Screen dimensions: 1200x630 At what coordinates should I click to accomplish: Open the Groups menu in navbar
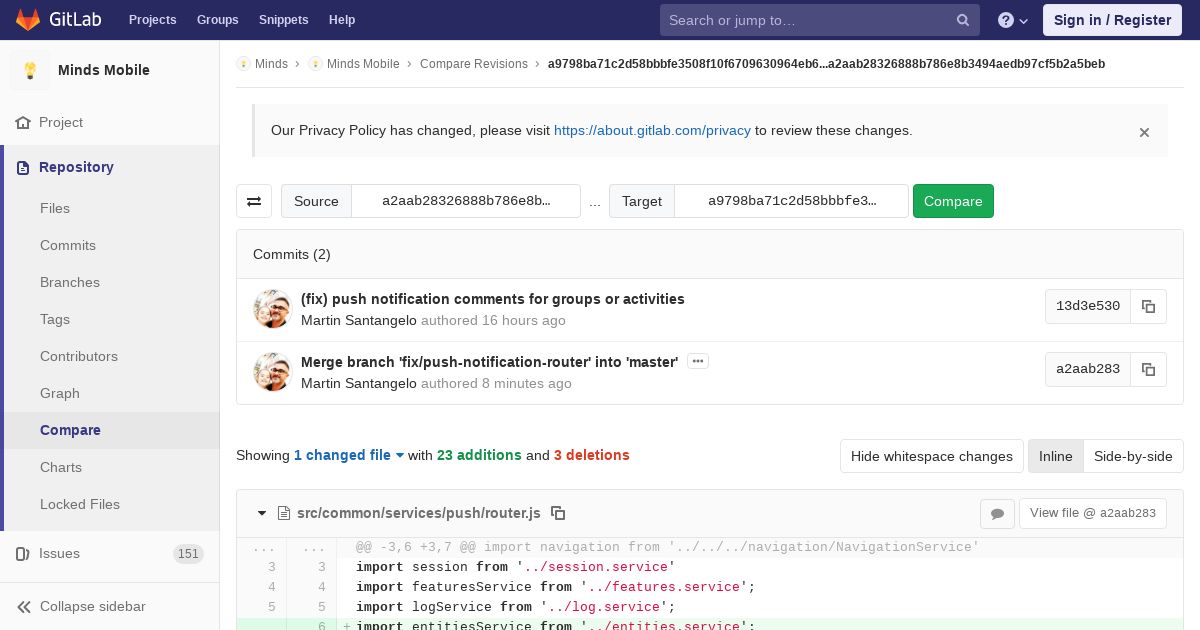[217, 20]
